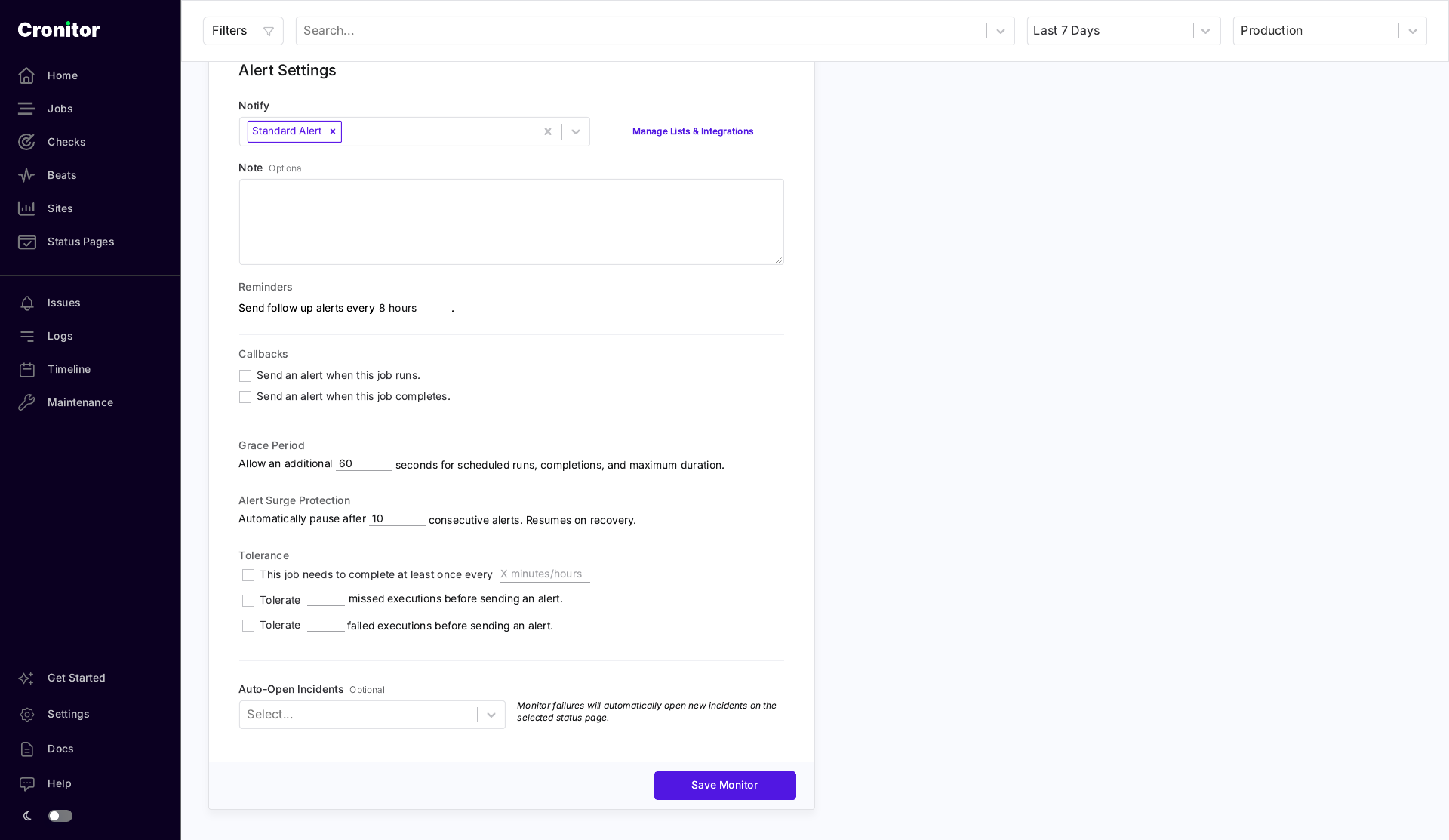Open the Production environment dropdown
Screen dimensions: 1449x840
click(x=1330, y=31)
